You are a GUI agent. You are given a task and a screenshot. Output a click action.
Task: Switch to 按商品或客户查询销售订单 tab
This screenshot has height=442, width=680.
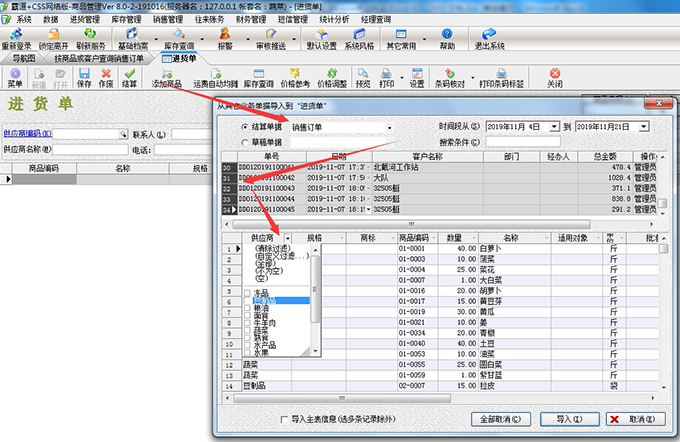point(98,59)
